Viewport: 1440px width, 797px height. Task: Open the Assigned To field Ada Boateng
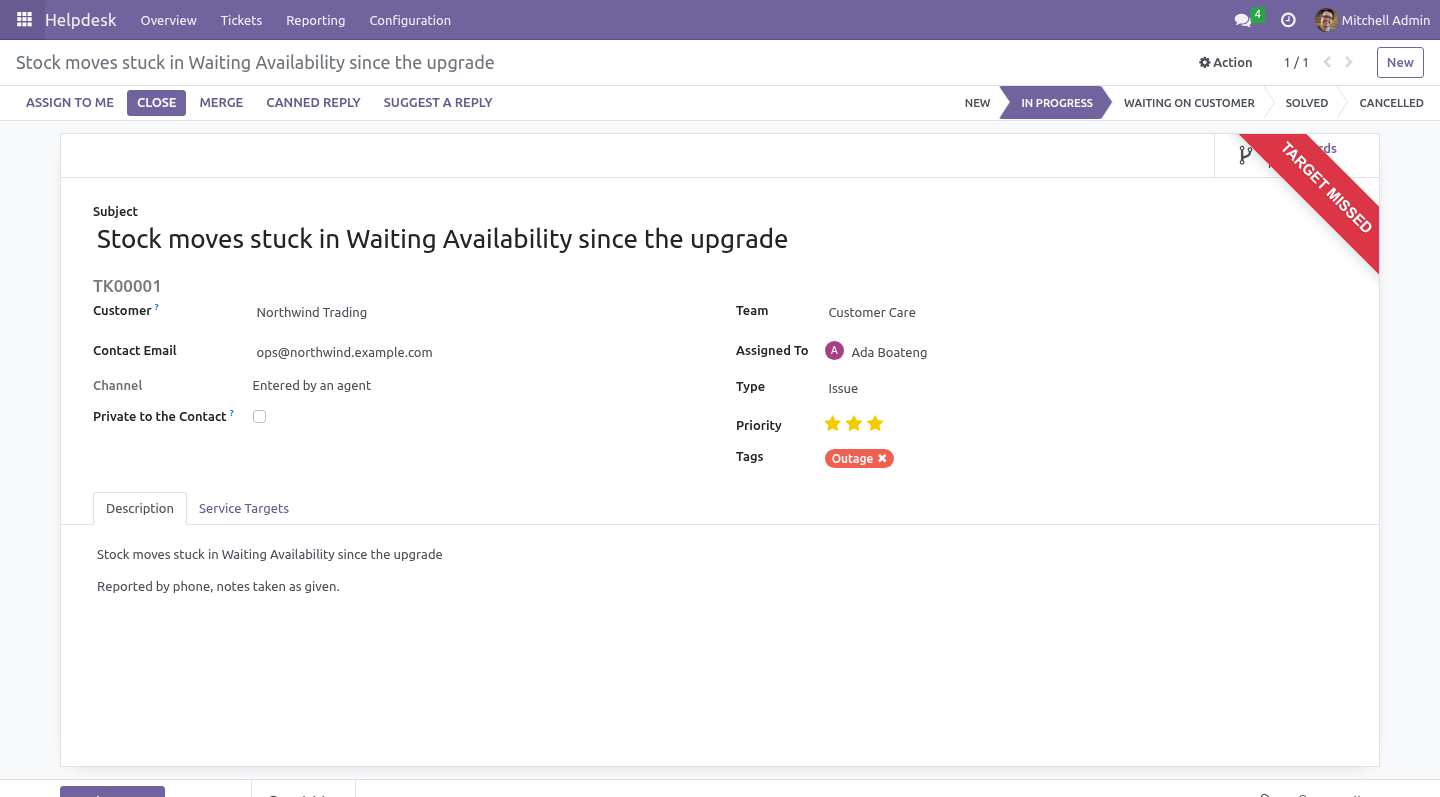click(x=1098, y=352)
